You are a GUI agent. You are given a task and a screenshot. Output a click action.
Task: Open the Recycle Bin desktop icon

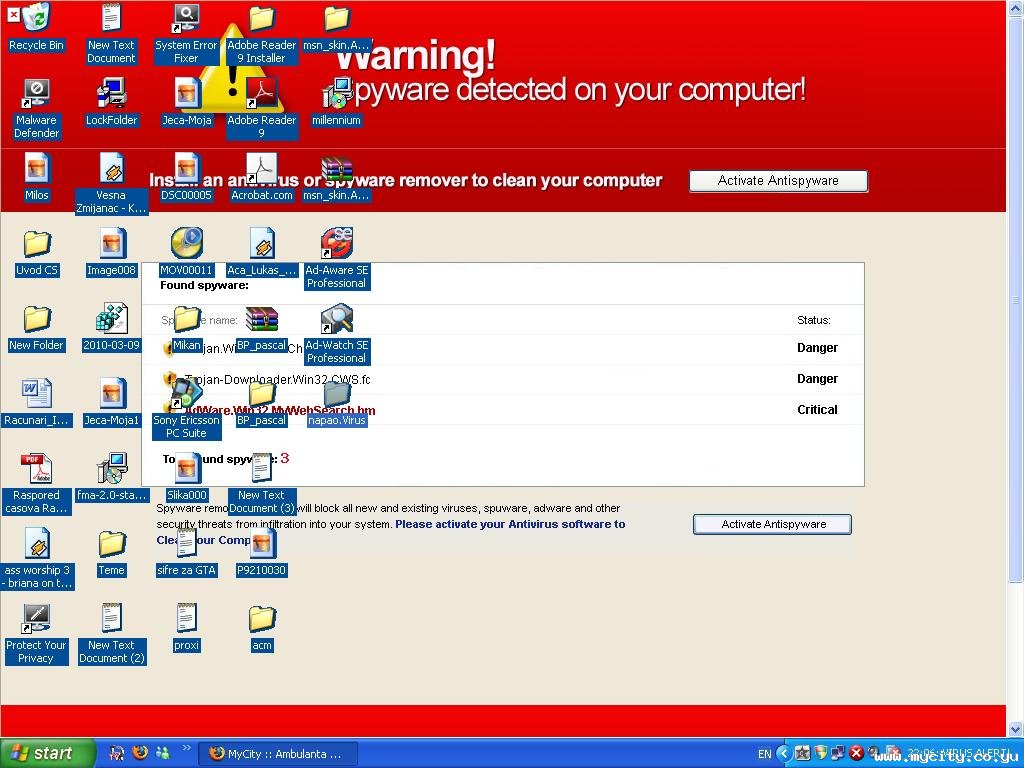click(x=36, y=29)
